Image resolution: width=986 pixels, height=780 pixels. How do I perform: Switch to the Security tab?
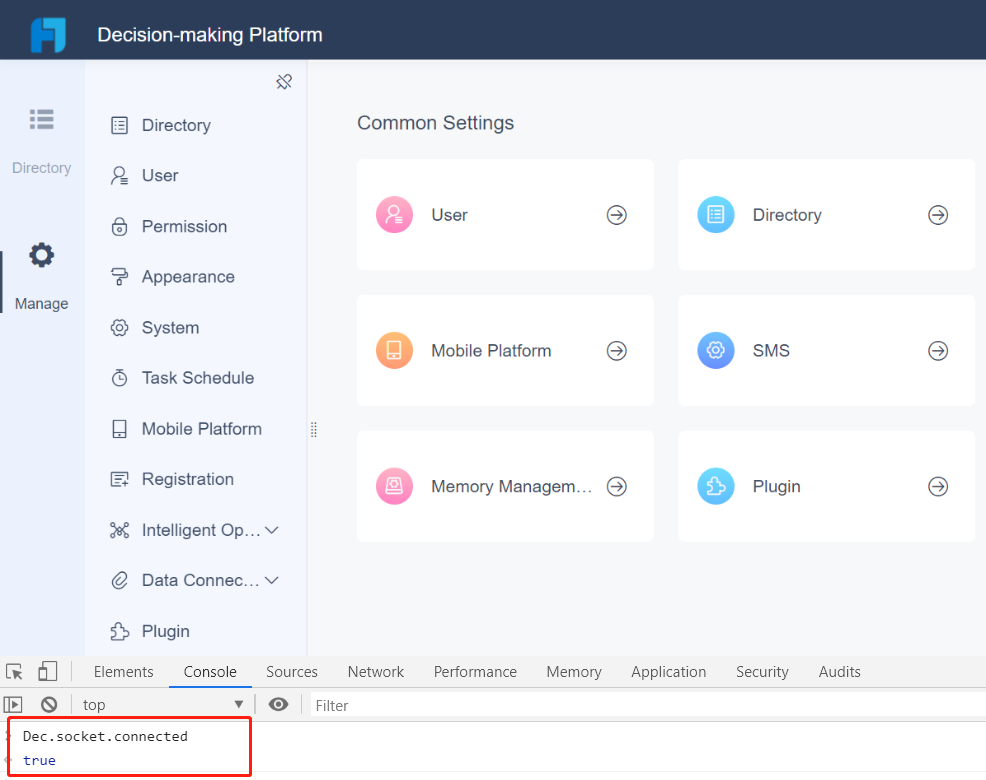tap(762, 672)
